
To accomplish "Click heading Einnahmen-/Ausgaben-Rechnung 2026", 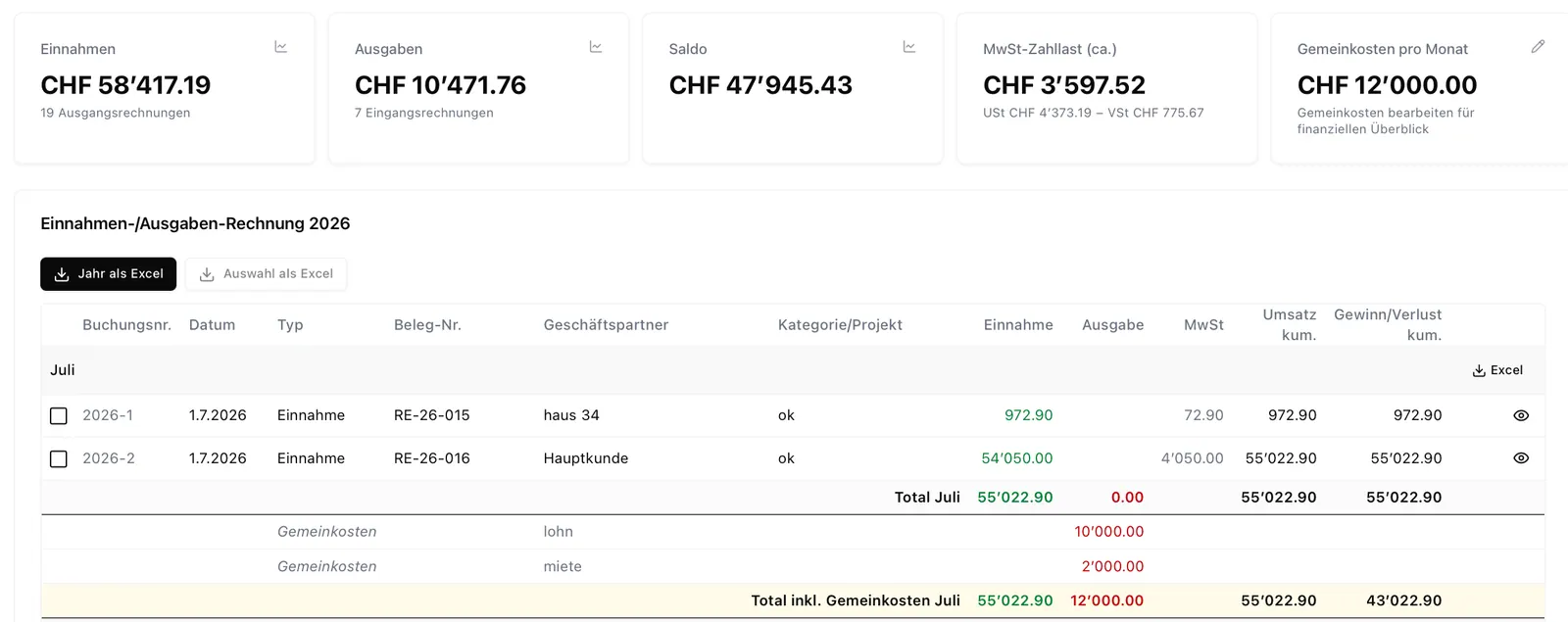I will pyautogui.click(x=195, y=223).
